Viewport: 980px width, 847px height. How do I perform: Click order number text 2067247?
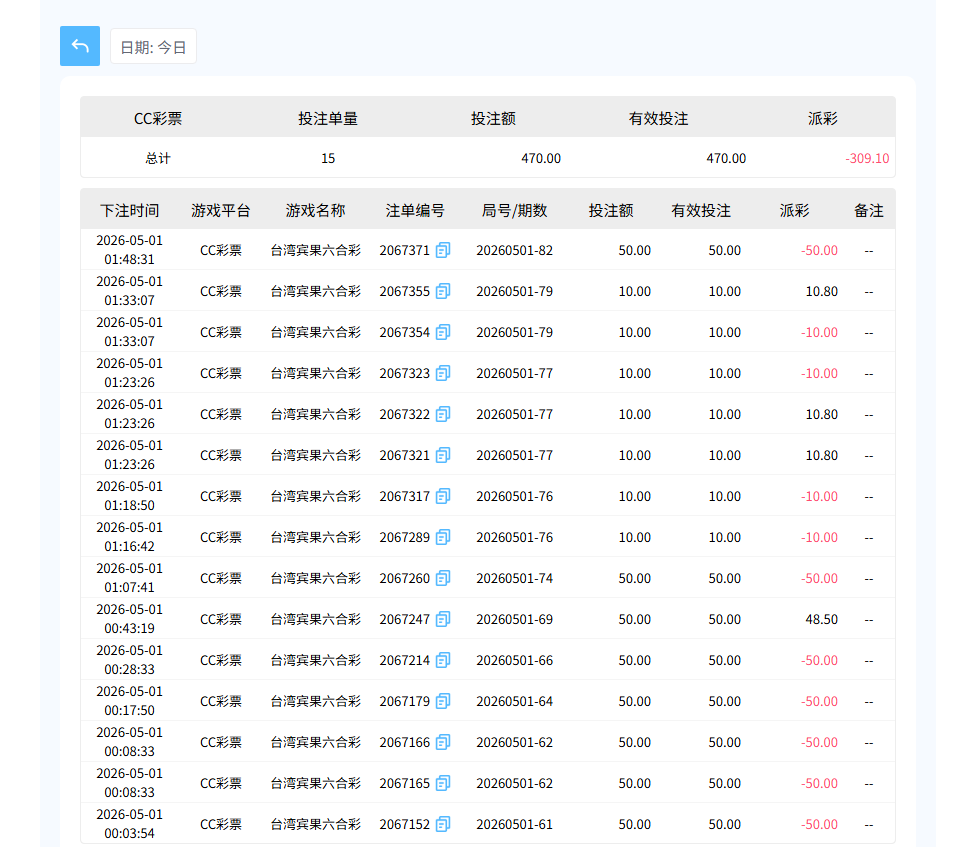coord(404,619)
